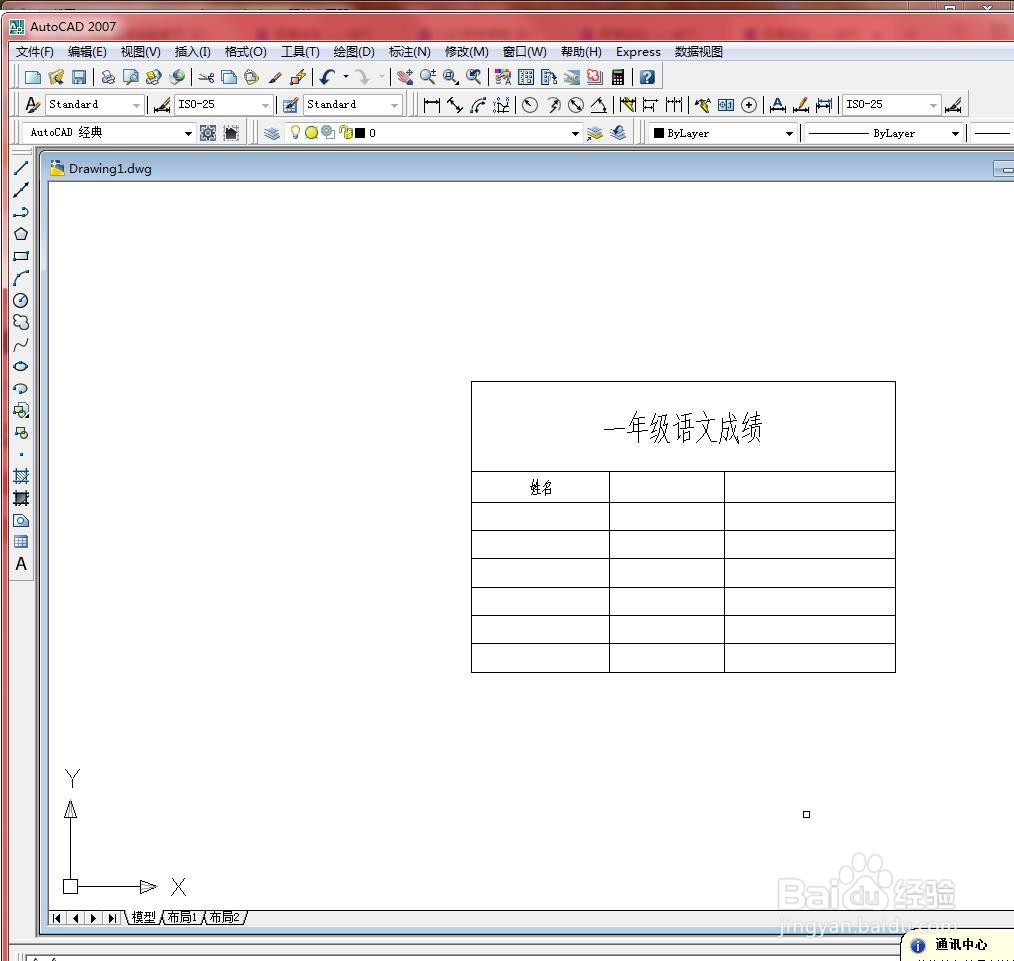Click the Undo arrow icon
The image size is (1014, 961).
[x=327, y=78]
